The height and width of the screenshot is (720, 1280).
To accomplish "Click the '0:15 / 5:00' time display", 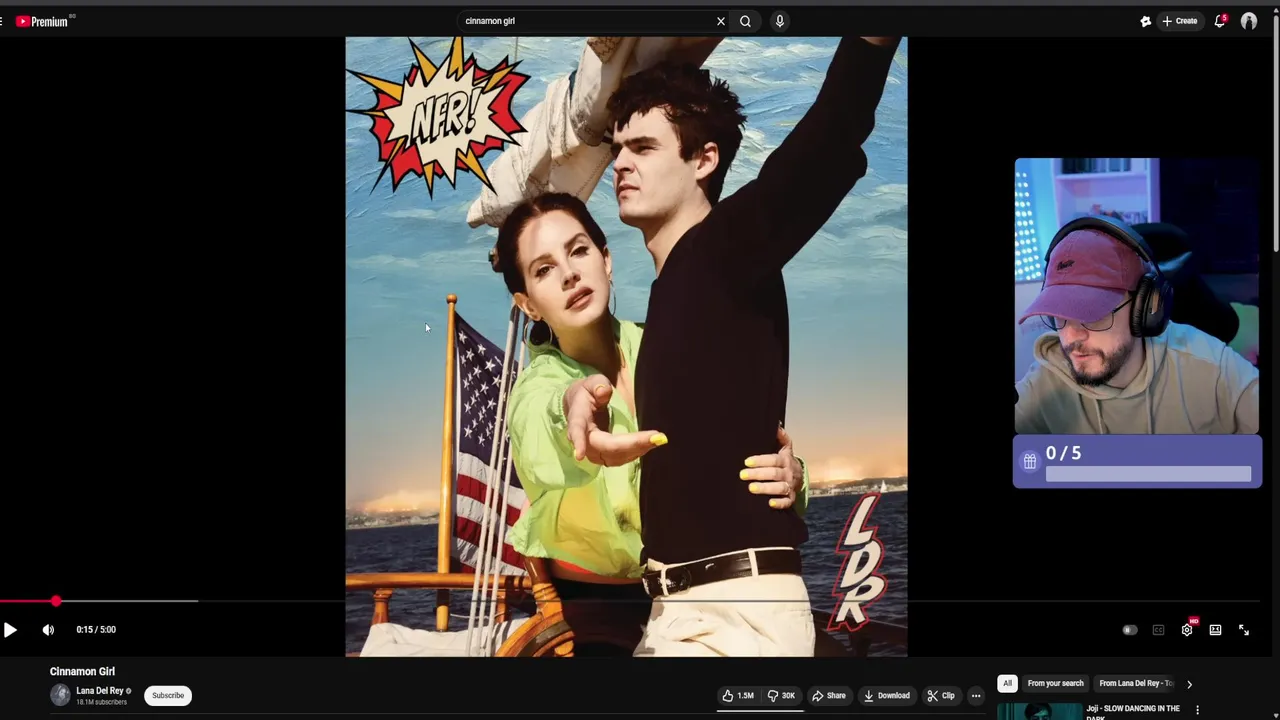I will pyautogui.click(x=96, y=630).
